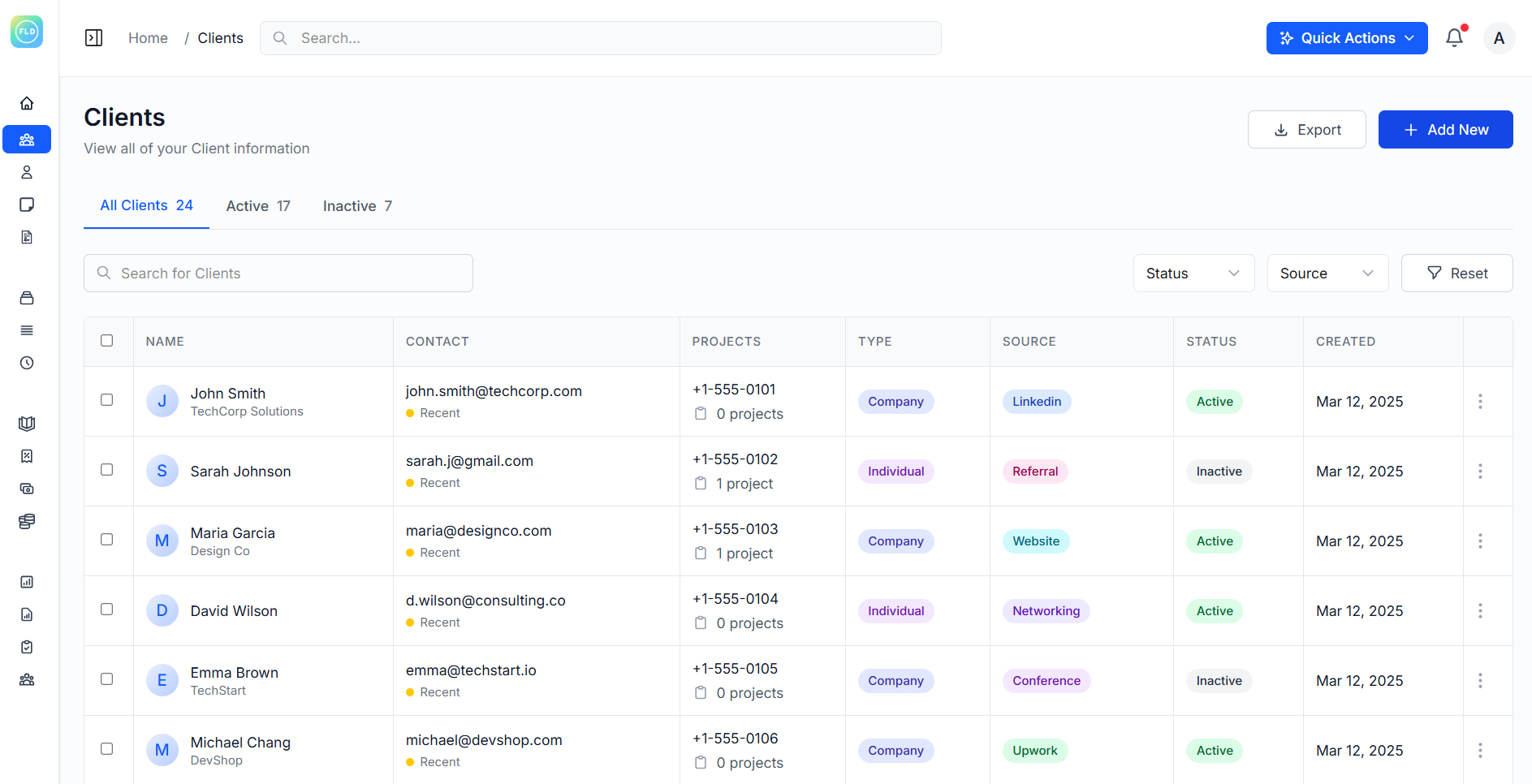Open the document icon in sidebar

27,237
